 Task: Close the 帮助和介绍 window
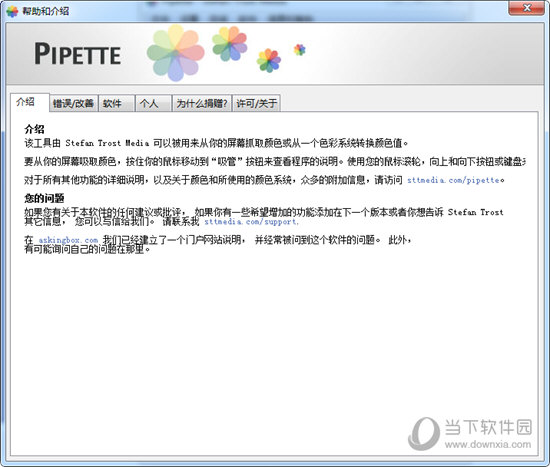point(527,8)
